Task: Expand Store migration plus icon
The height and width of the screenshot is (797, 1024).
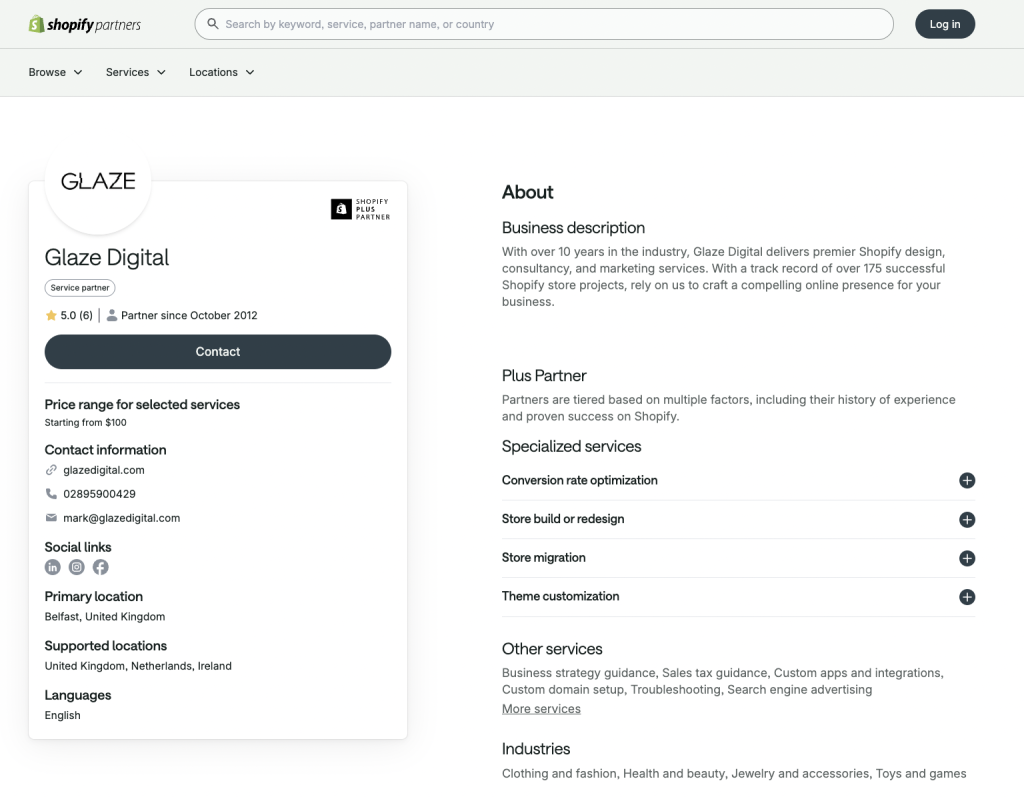Action: [x=967, y=558]
